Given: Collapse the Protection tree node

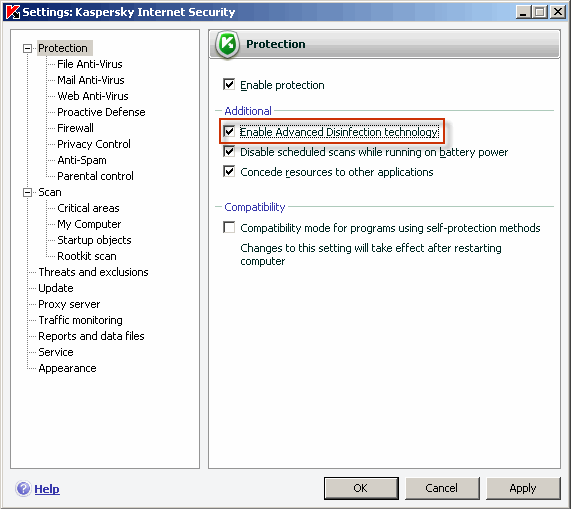Looking at the screenshot, I should 27,48.
